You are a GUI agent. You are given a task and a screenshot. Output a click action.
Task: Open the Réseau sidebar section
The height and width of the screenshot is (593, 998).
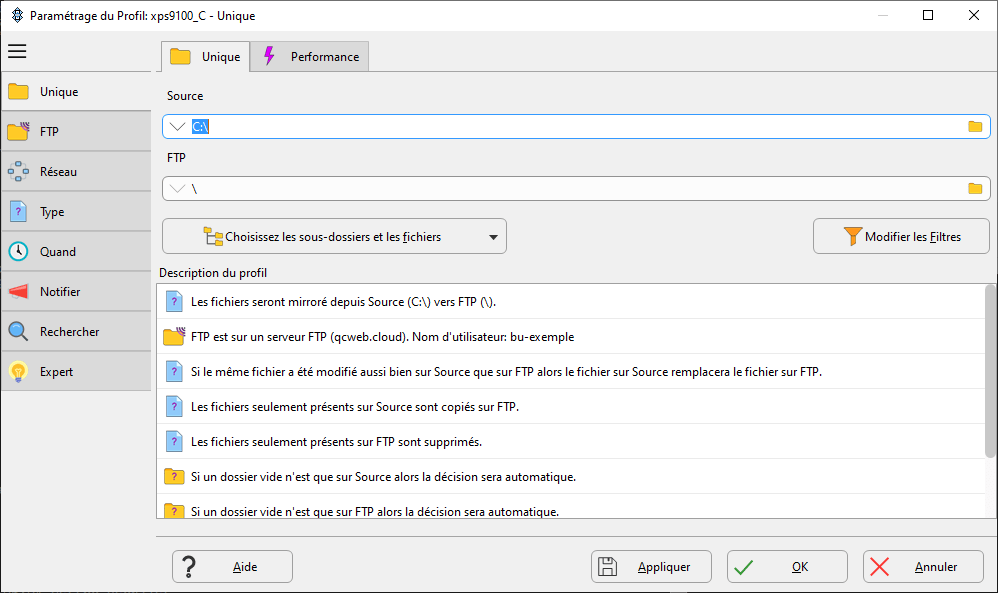tap(76, 172)
